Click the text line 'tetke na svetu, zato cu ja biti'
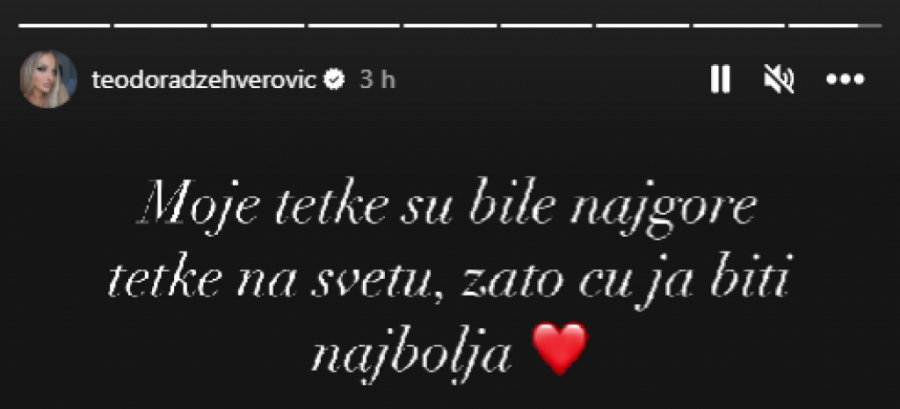The height and width of the screenshot is (409, 900). [x=449, y=283]
